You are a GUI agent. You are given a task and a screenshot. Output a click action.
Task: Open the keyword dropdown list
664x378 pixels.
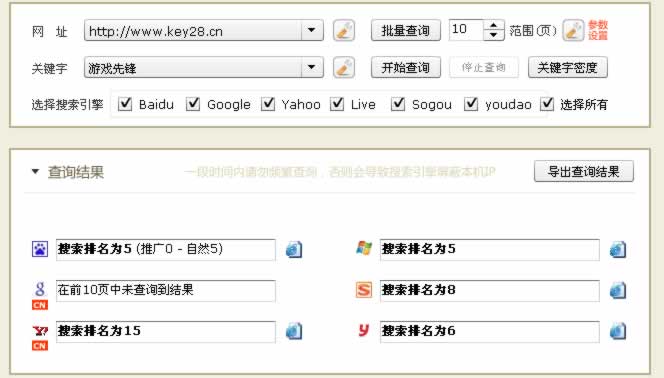[x=312, y=67]
